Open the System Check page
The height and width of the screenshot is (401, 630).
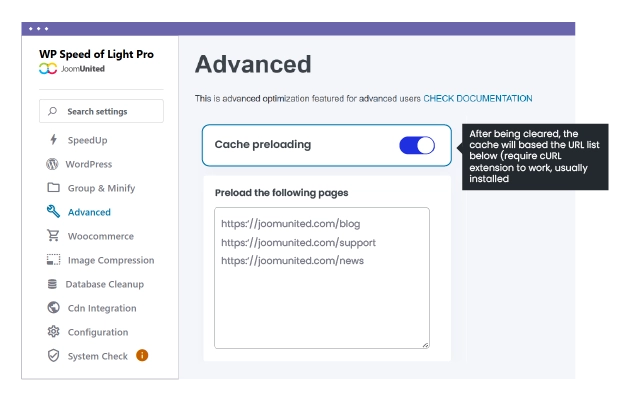click(x=98, y=356)
